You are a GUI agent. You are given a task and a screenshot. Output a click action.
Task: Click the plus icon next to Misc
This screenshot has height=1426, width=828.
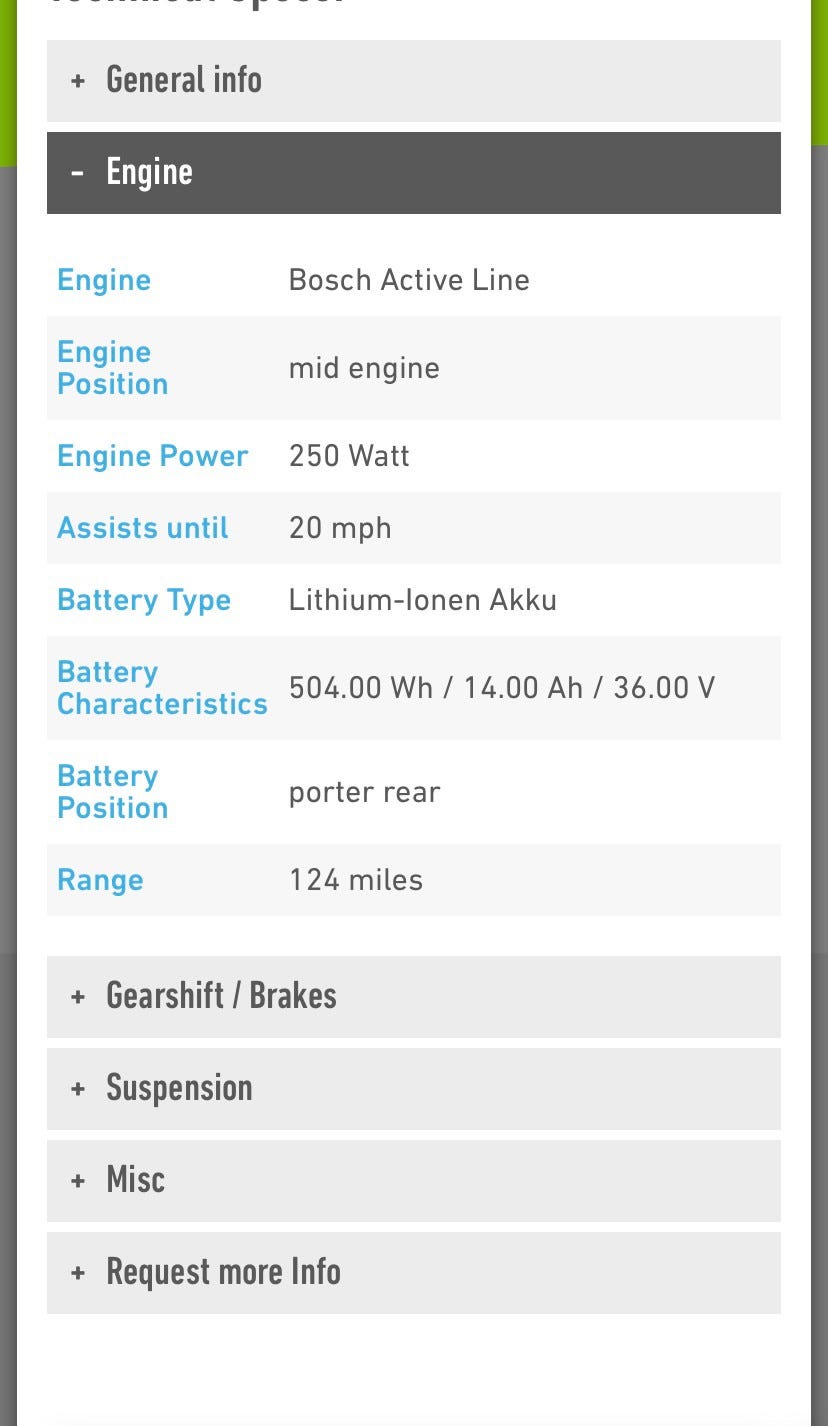pos(78,1181)
